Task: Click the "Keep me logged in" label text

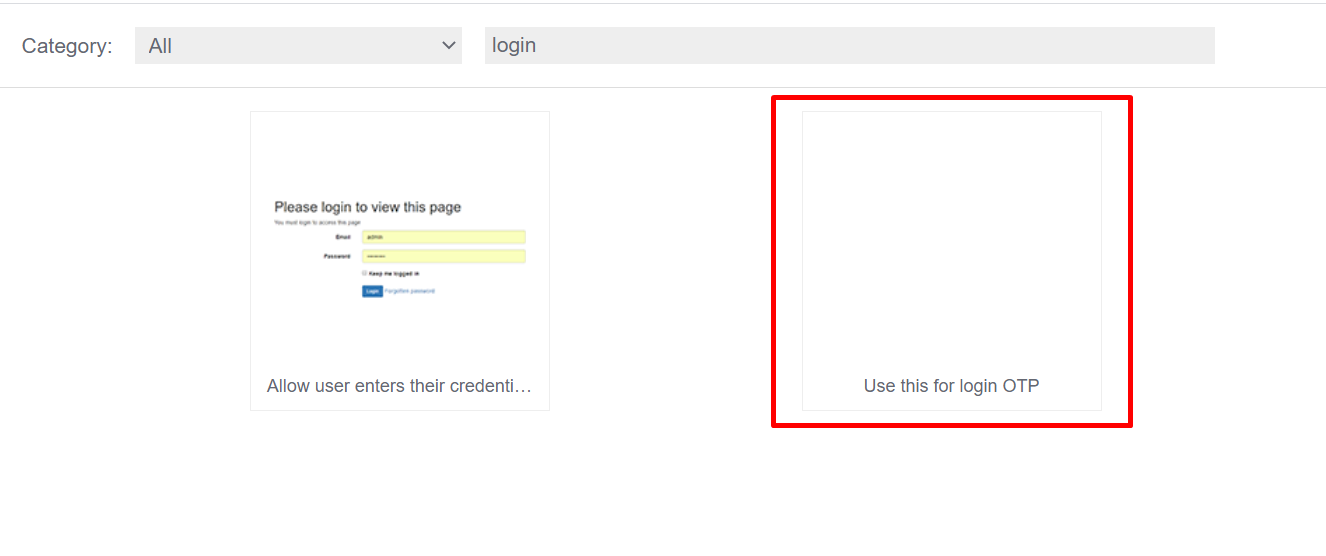Action: [394, 273]
